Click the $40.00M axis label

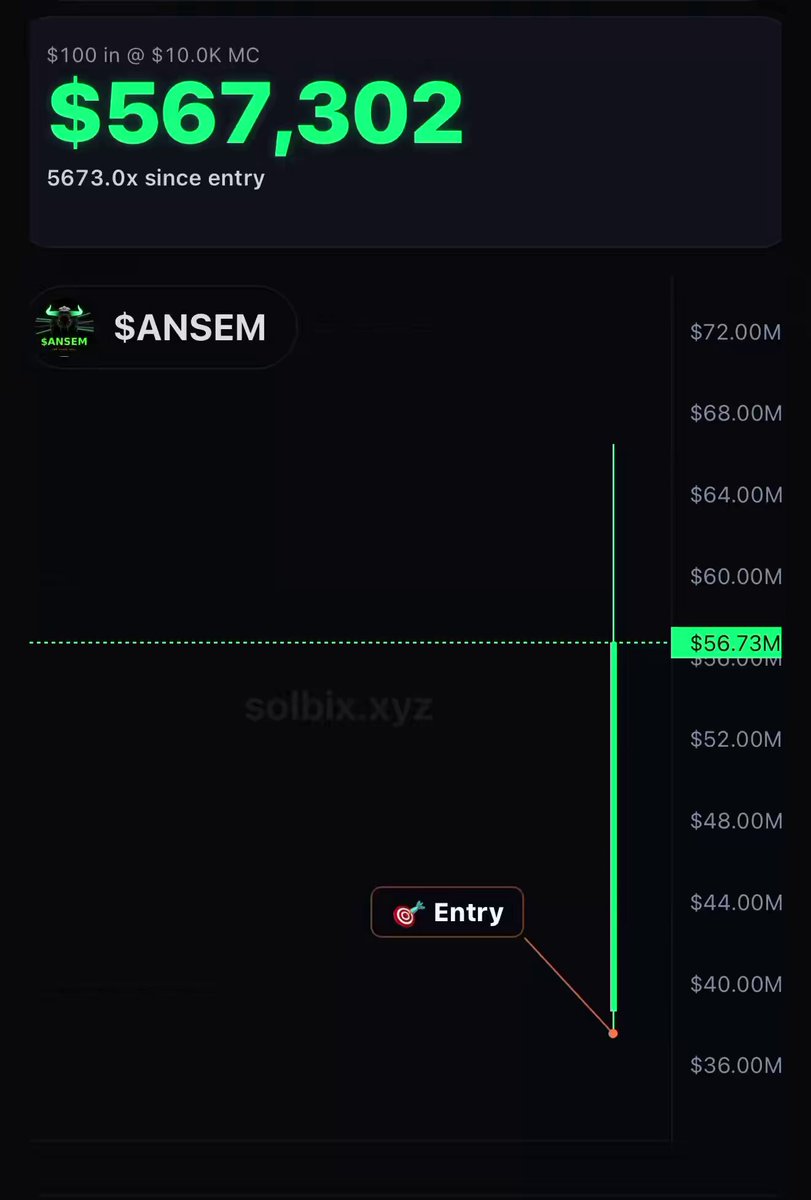pos(735,984)
